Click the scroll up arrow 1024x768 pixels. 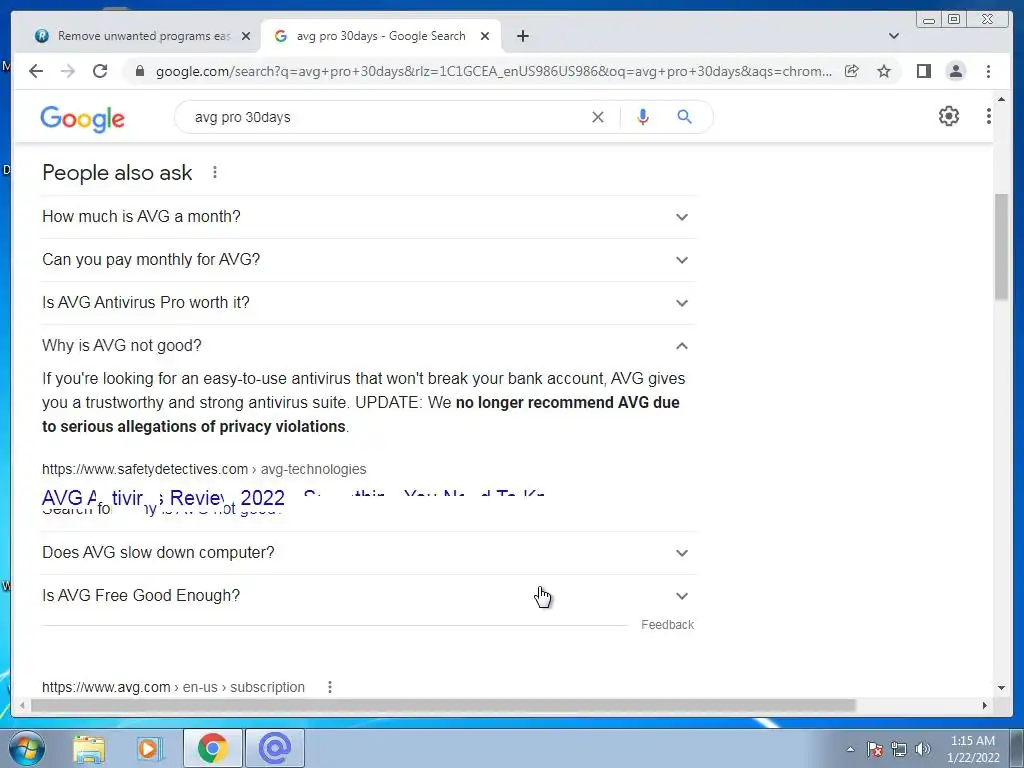coord(1001,99)
